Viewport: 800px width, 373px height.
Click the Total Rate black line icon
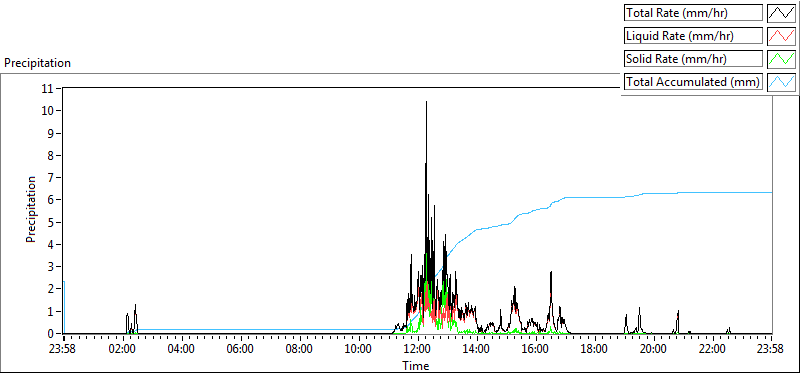pyautogui.click(x=782, y=13)
